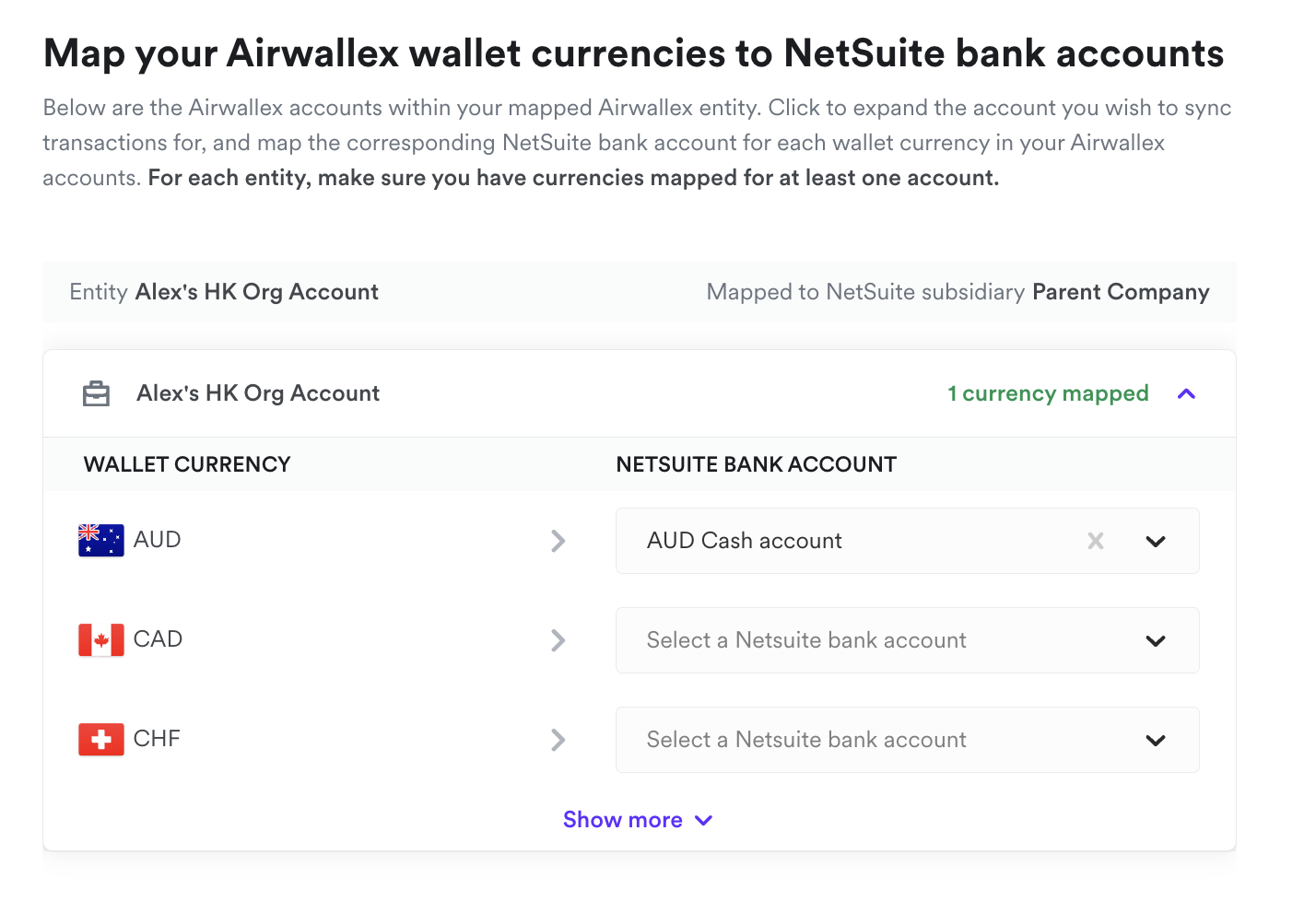Image resolution: width=1316 pixels, height=901 pixels.
Task: Click the Canadian flag icon for CAD
Action: coord(99,639)
